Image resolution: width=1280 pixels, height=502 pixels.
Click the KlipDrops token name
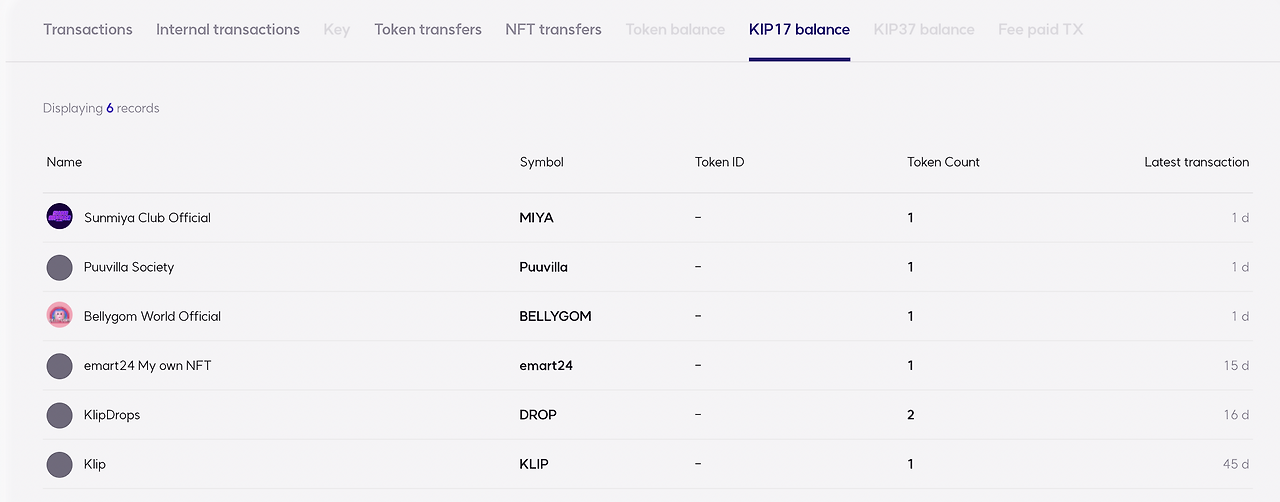pos(112,415)
